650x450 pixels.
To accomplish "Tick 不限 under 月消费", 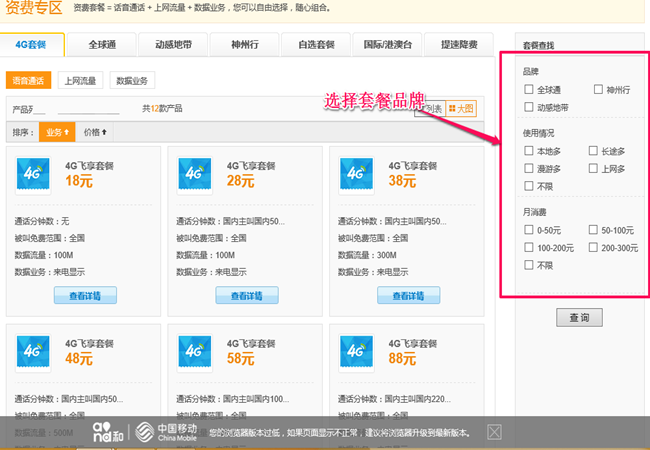I will [x=529, y=264].
